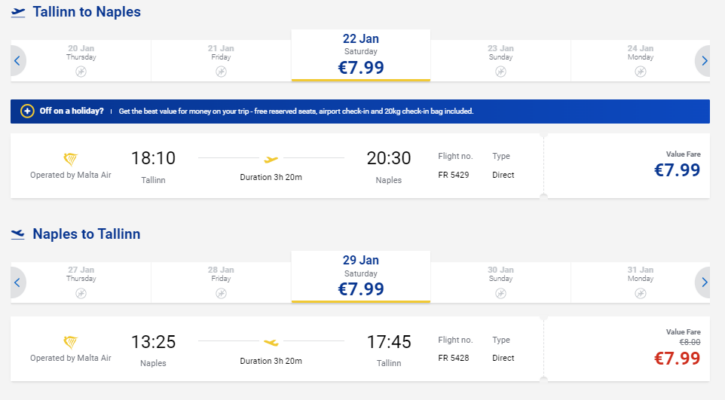
Task: Click the no-flight icon under 31 Jan Monday
Action: pyautogui.click(x=640, y=293)
